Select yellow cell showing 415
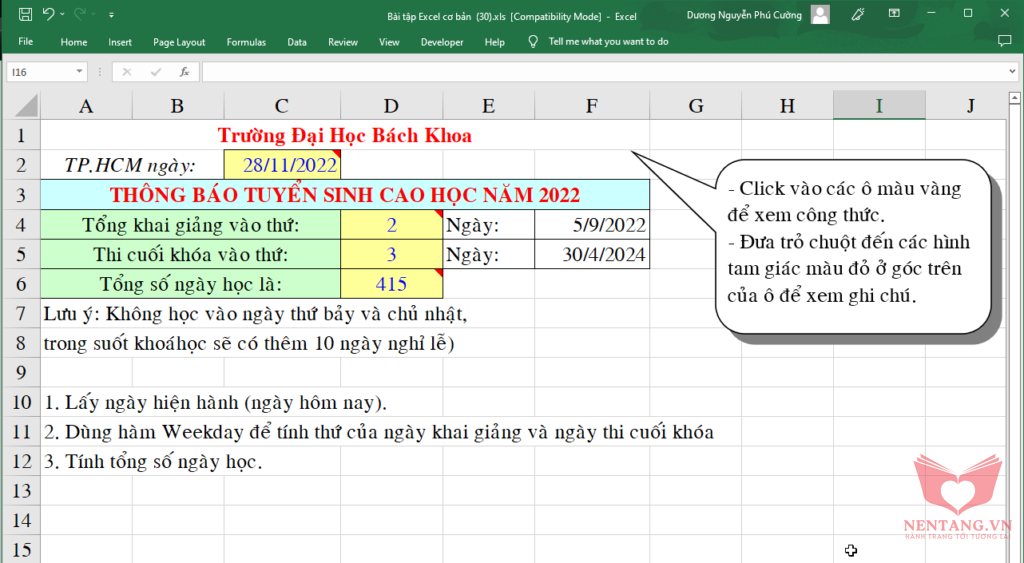Image resolution: width=1024 pixels, height=563 pixels. point(391,284)
